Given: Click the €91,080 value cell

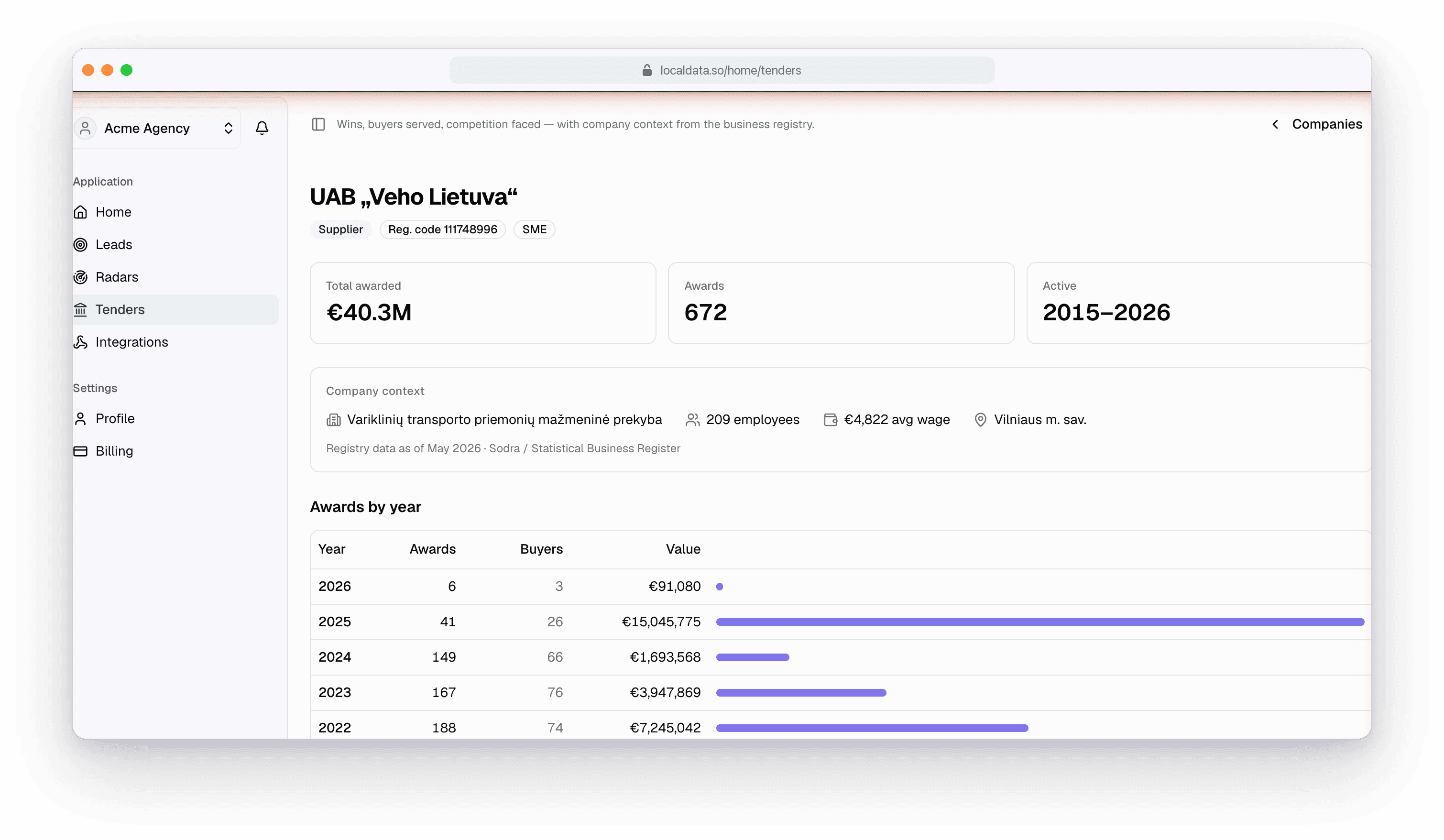Looking at the screenshot, I should pos(675,586).
